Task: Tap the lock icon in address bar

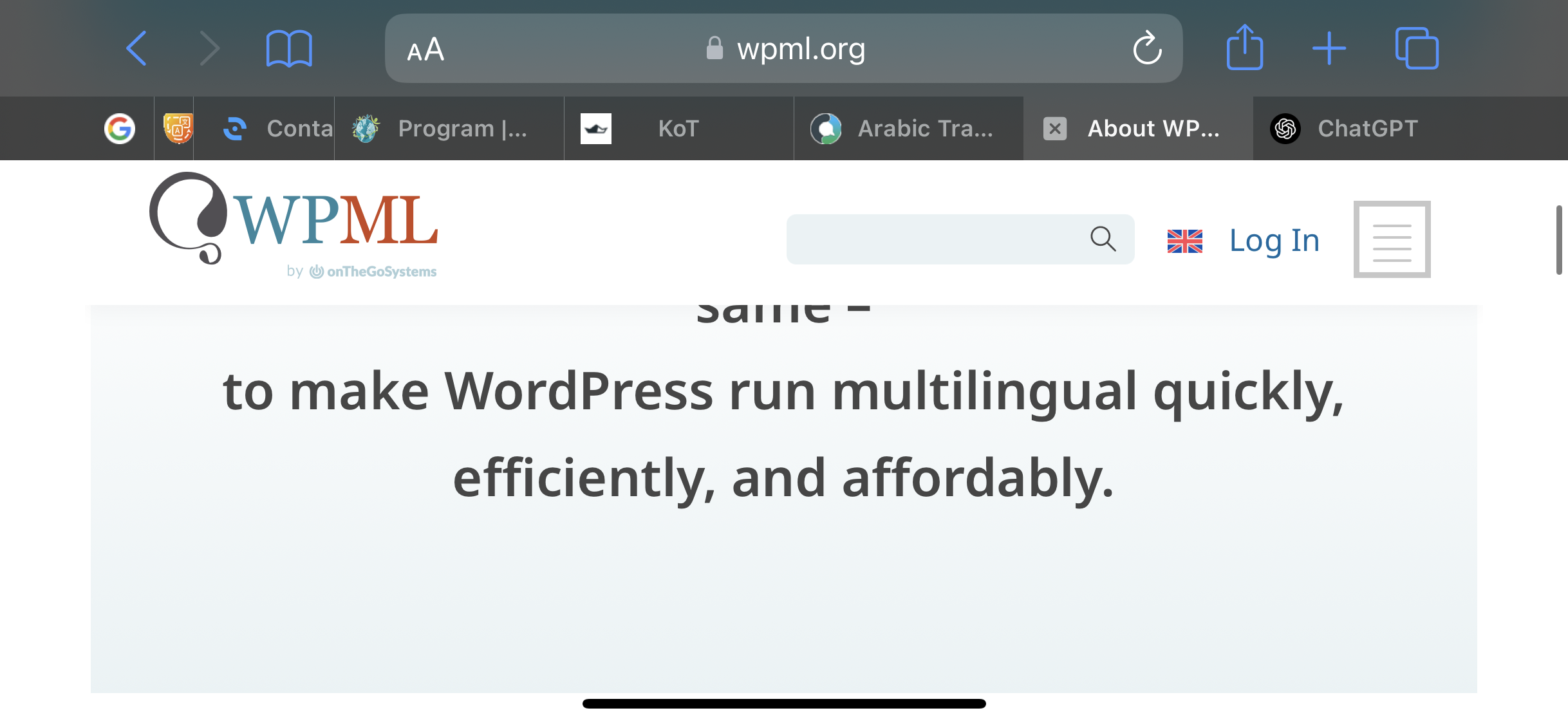Action: (x=714, y=48)
